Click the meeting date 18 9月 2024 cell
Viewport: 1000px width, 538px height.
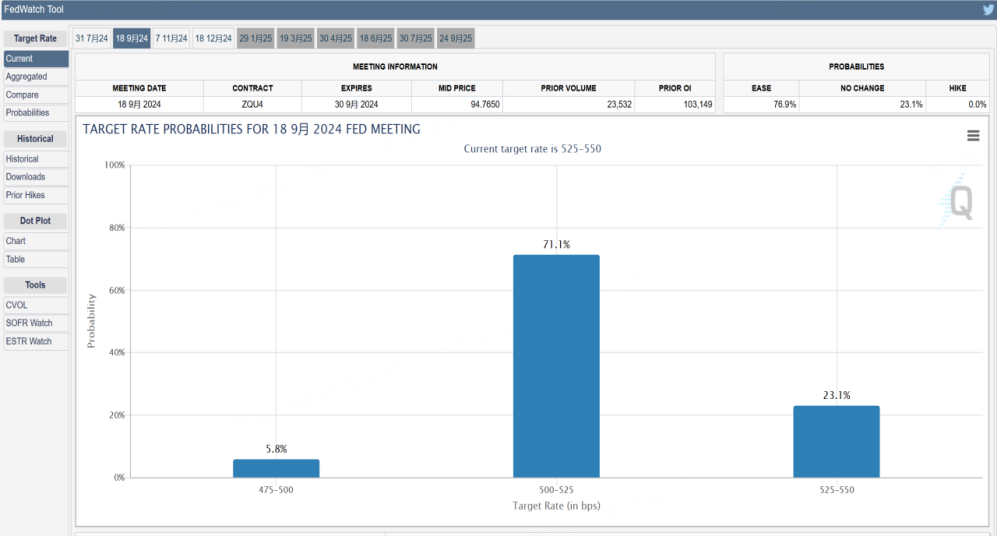tap(140, 105)
